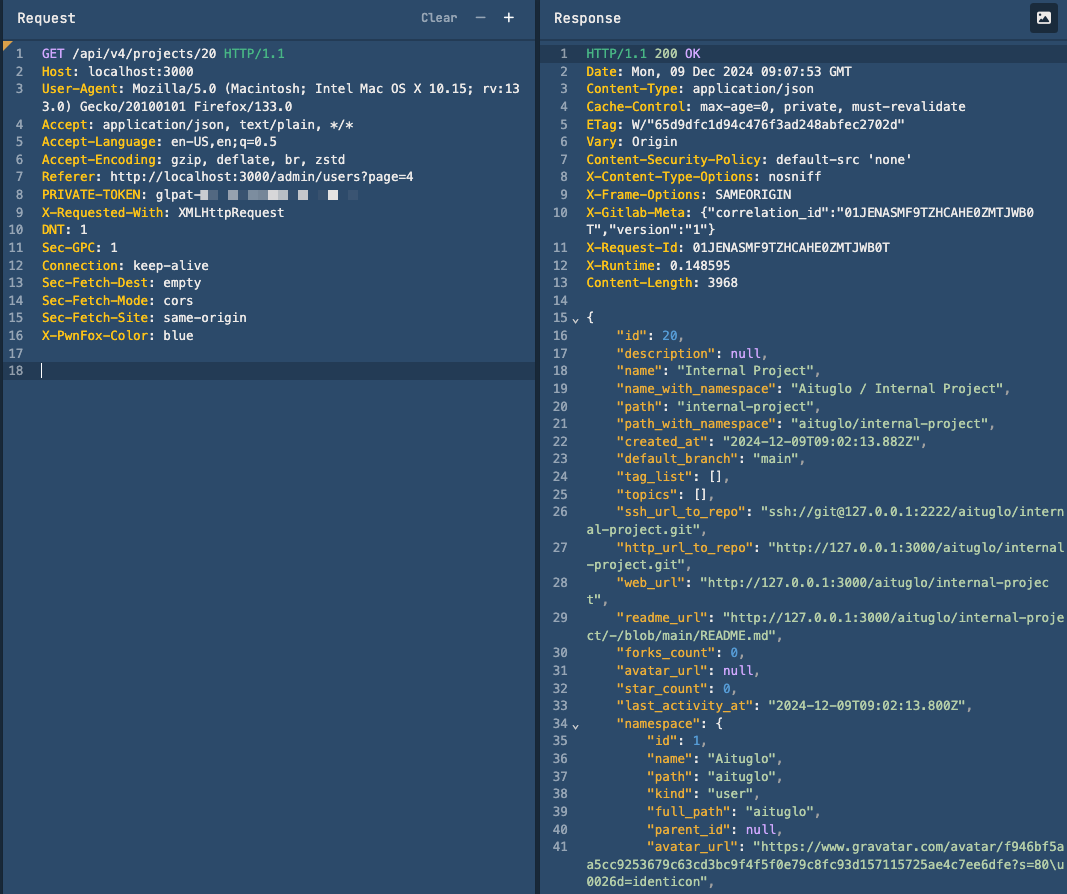Image resolution: width=1067 pixels, height=894 pixels.
Task: Click the Response panel title
Action: [587, 18]
